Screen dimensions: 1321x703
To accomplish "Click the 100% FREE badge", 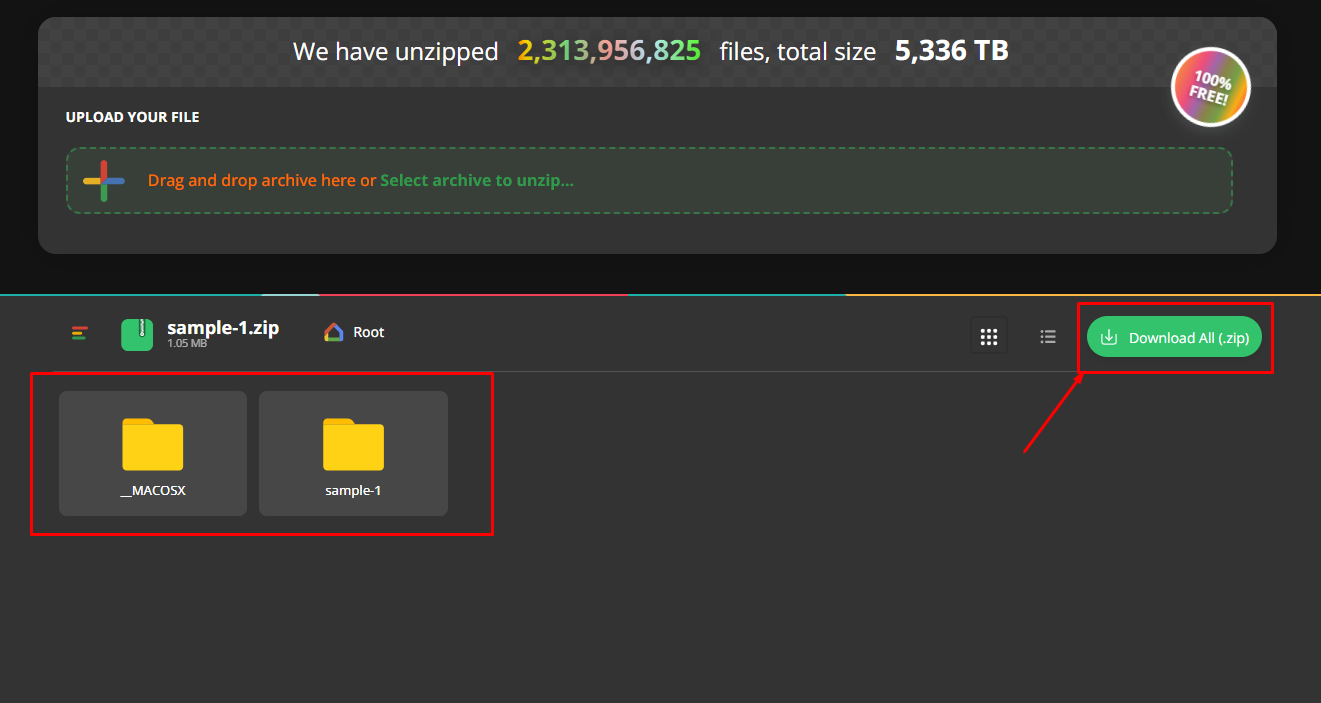I will tap(1210, 87).
